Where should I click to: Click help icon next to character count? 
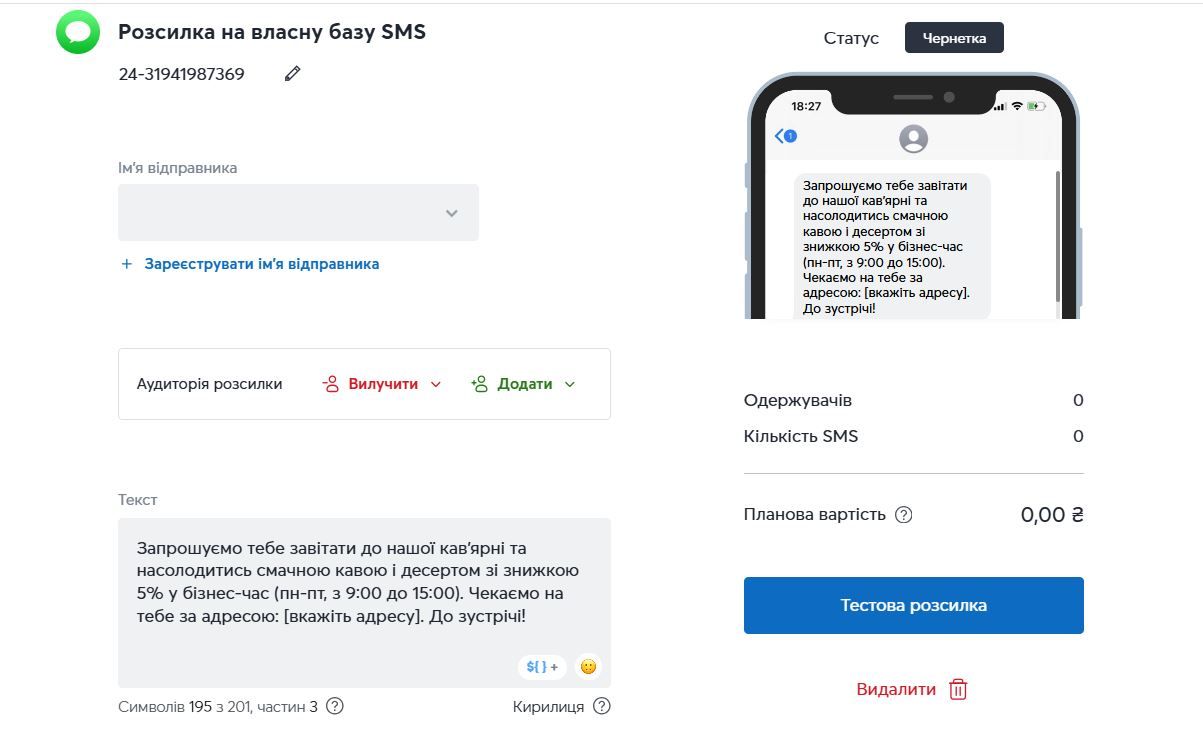(335, 706)
